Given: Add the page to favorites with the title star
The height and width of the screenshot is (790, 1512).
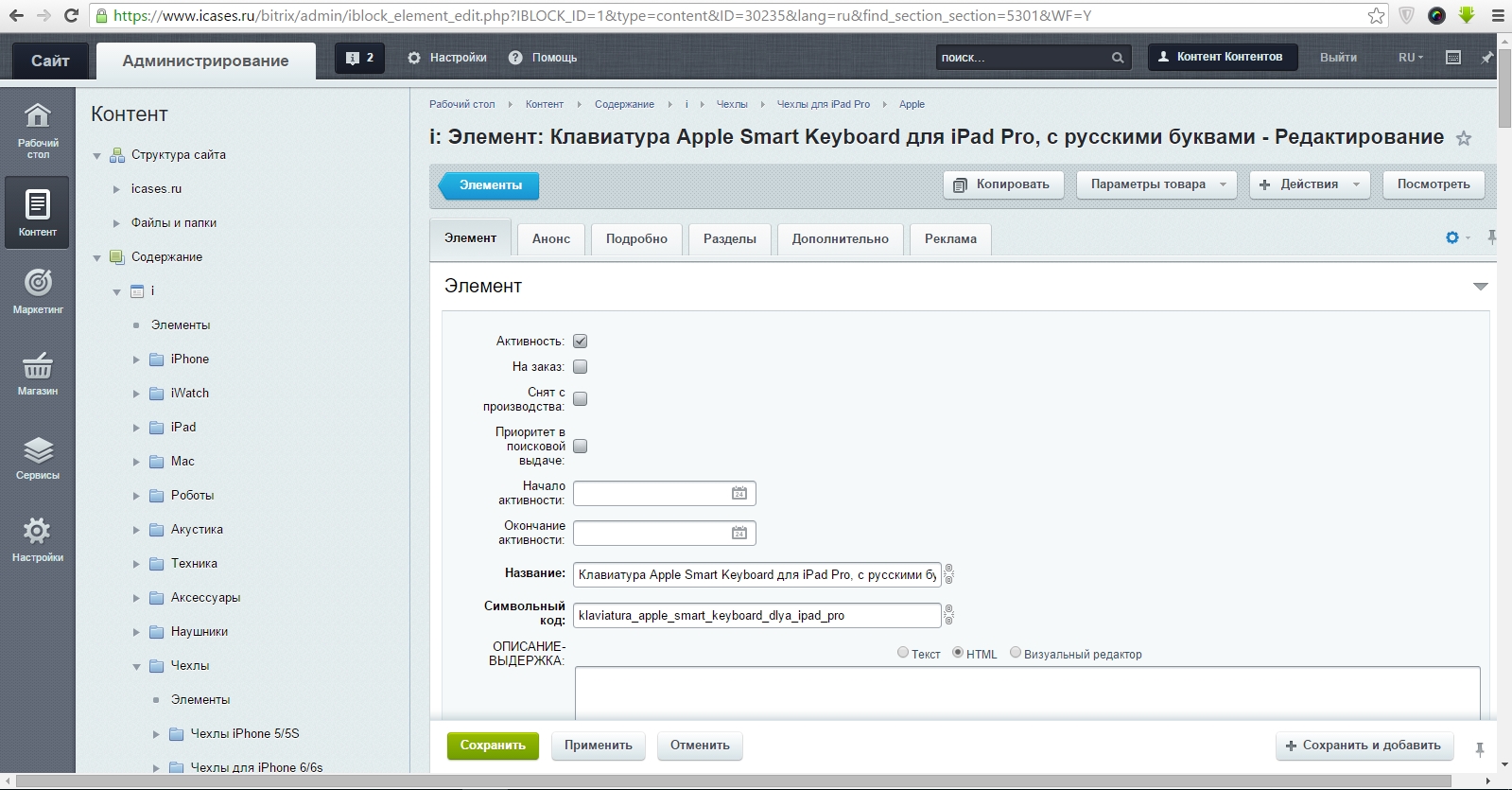Looking at the screenshot, I should point(1464,138).
